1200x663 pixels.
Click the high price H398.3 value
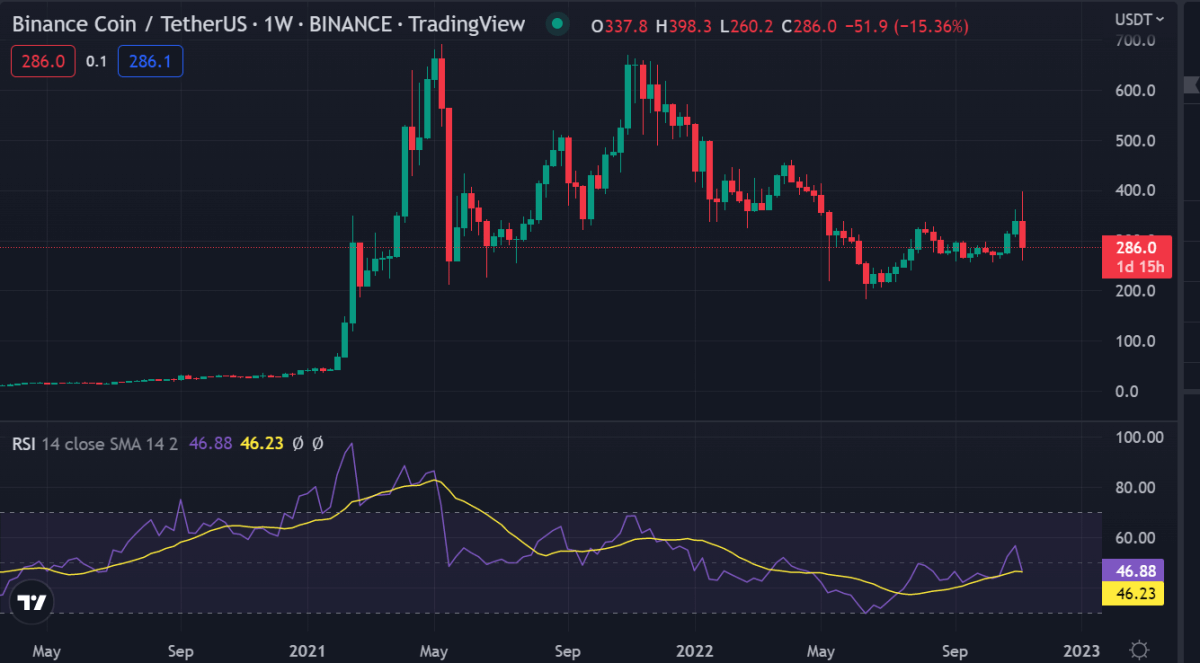click(x=684, y=27)
